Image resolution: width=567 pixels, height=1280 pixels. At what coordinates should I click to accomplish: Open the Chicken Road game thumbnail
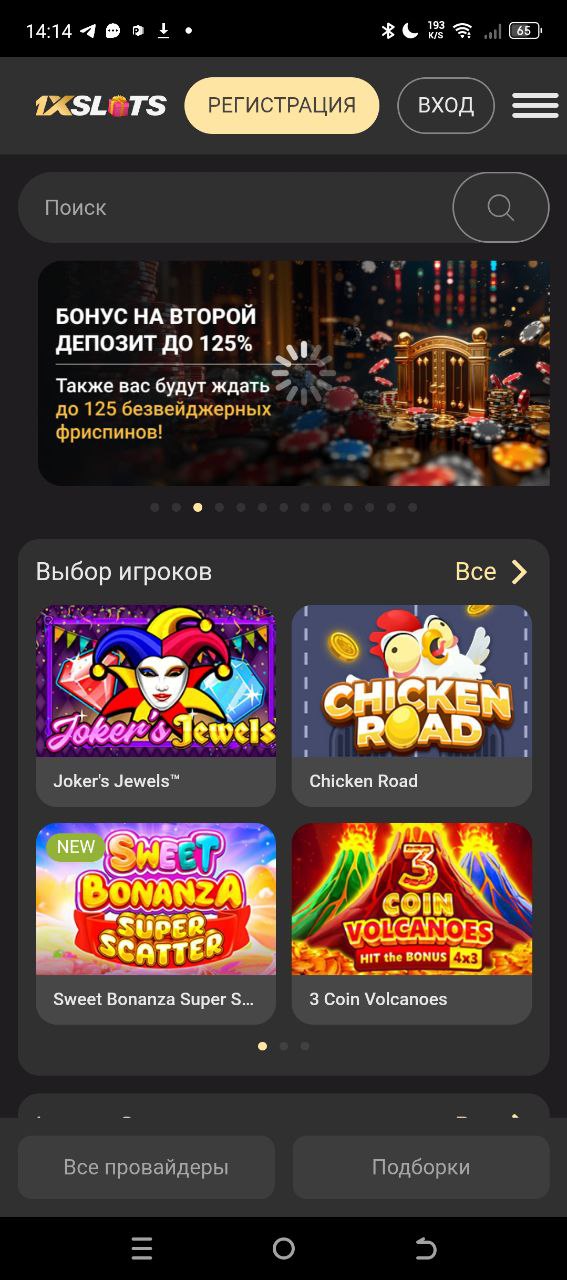coord(412,681)
